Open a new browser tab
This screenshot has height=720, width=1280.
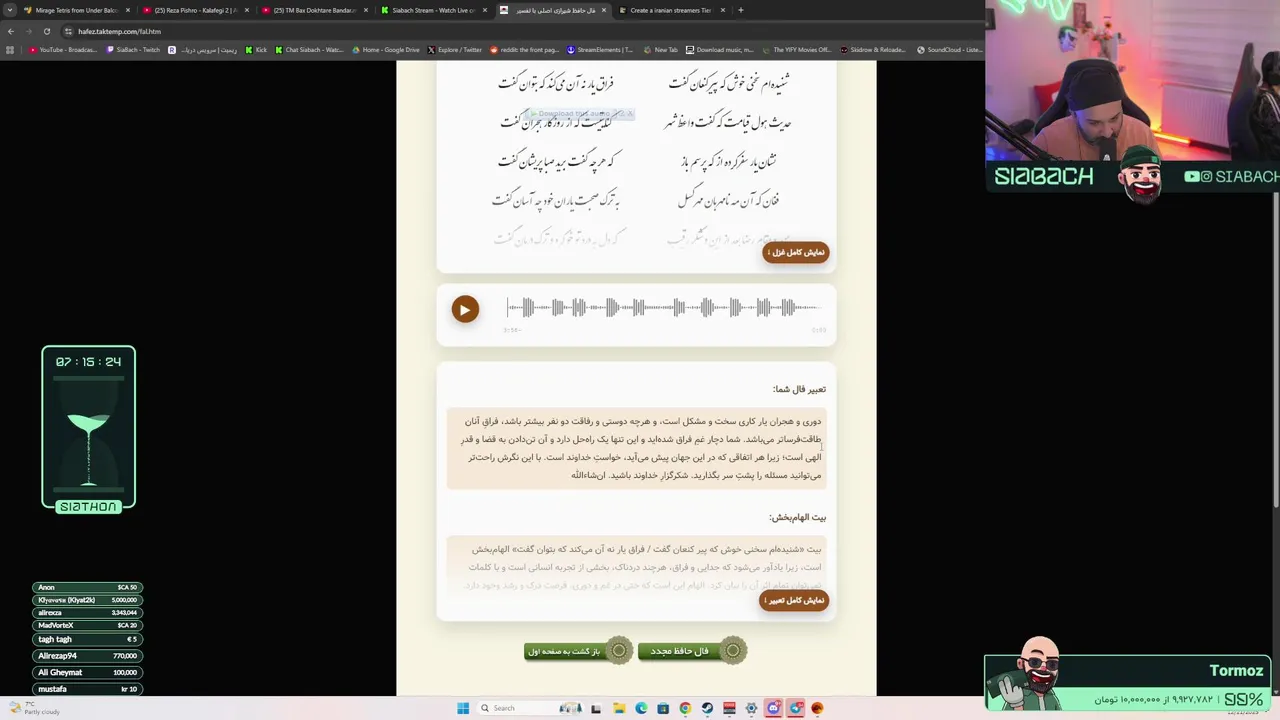pos(740,10)
